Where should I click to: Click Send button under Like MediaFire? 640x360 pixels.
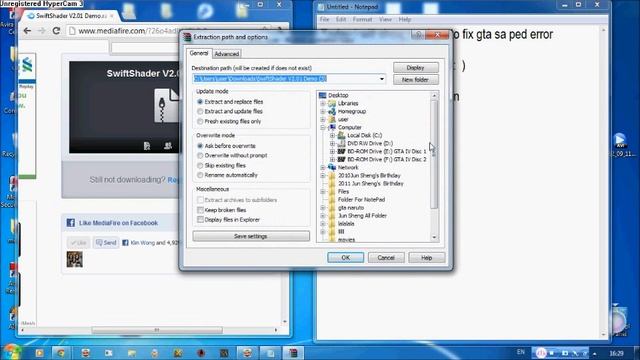[106, 242]
